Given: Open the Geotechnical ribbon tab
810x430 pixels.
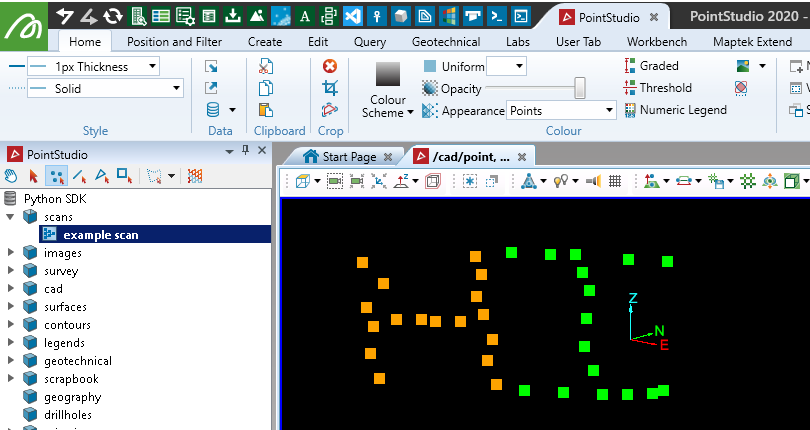Looking at the screenshot, I should (446, 41).
